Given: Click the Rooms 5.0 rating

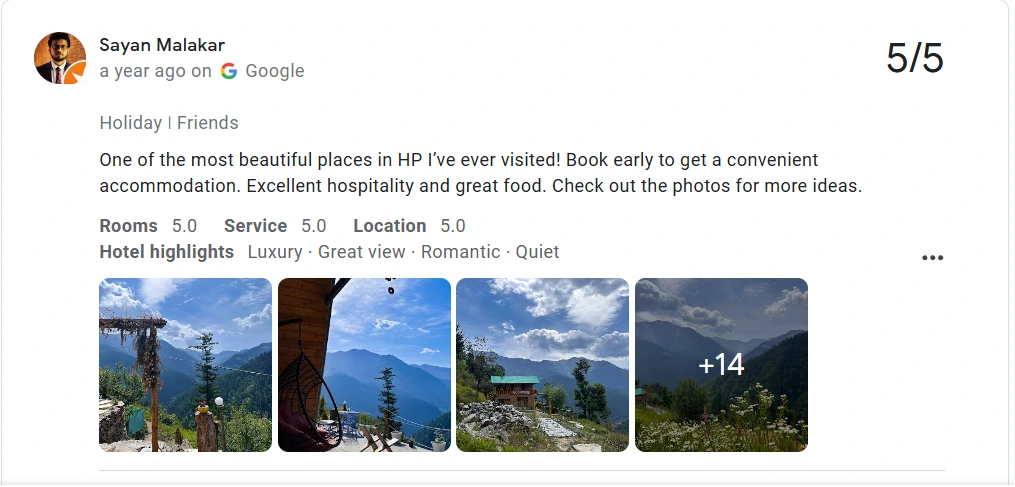Looking at the screenshot, I should [x=148, y=226].
